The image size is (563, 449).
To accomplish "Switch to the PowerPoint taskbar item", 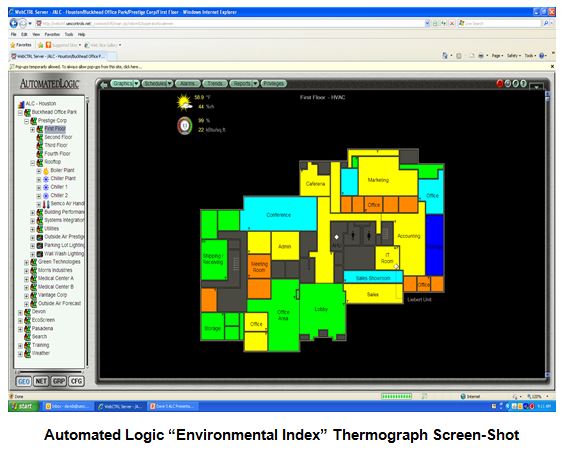I will click(173, 406).
